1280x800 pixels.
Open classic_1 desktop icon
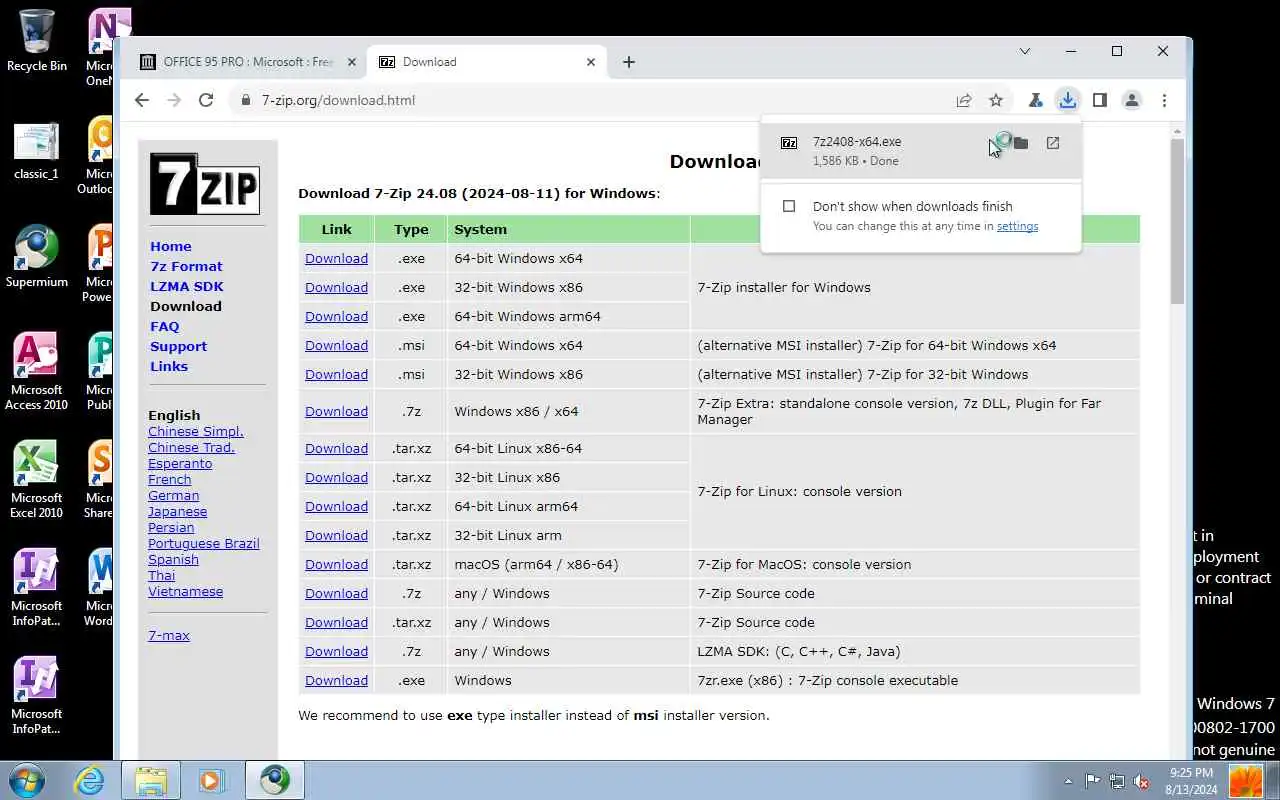pyautogui.click(x=36, y=151)
